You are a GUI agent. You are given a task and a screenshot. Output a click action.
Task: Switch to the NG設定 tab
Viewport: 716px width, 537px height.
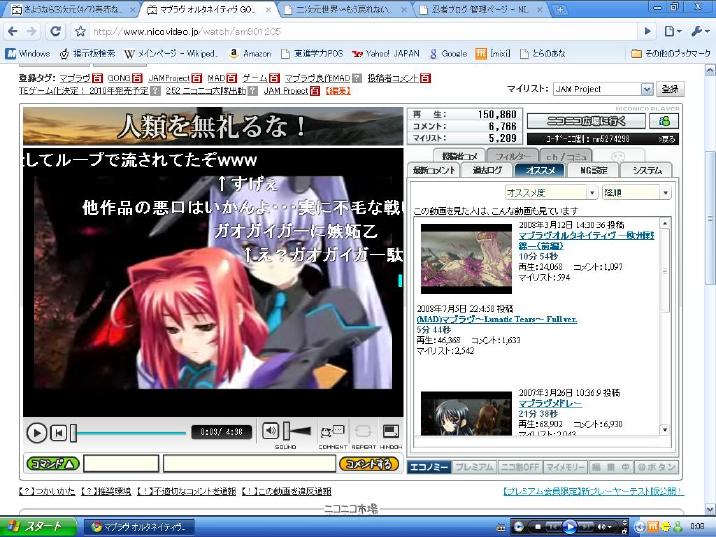tap(593, 170)
